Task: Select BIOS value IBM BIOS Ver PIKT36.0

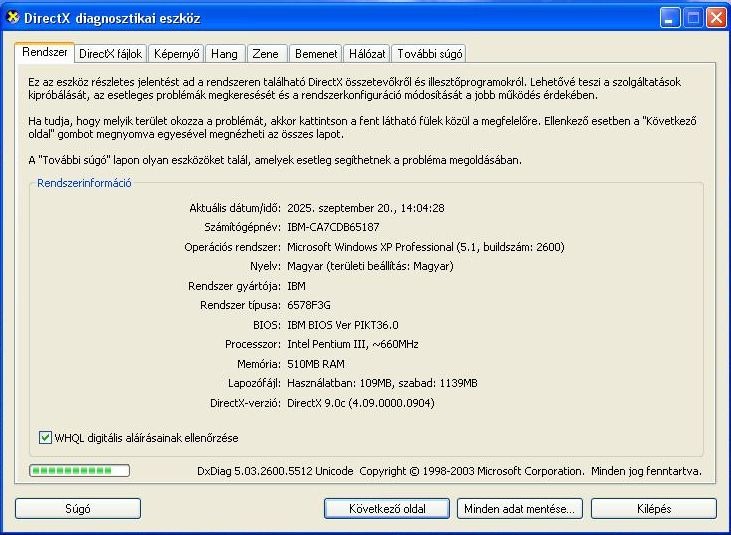Action: (343, 325)
